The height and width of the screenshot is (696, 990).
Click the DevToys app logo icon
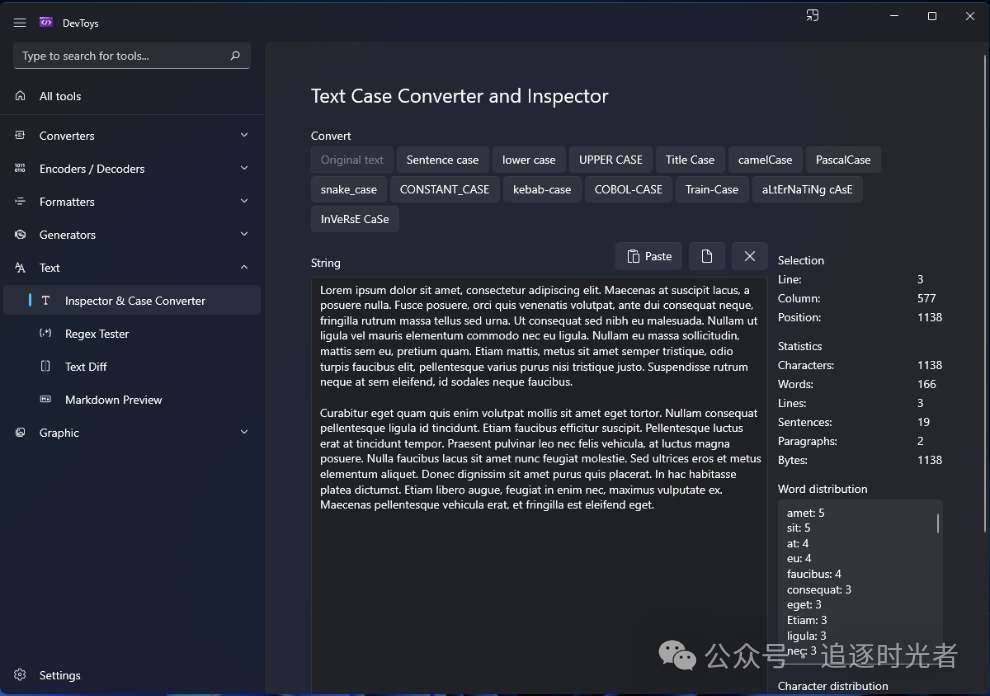click(46, 22)
